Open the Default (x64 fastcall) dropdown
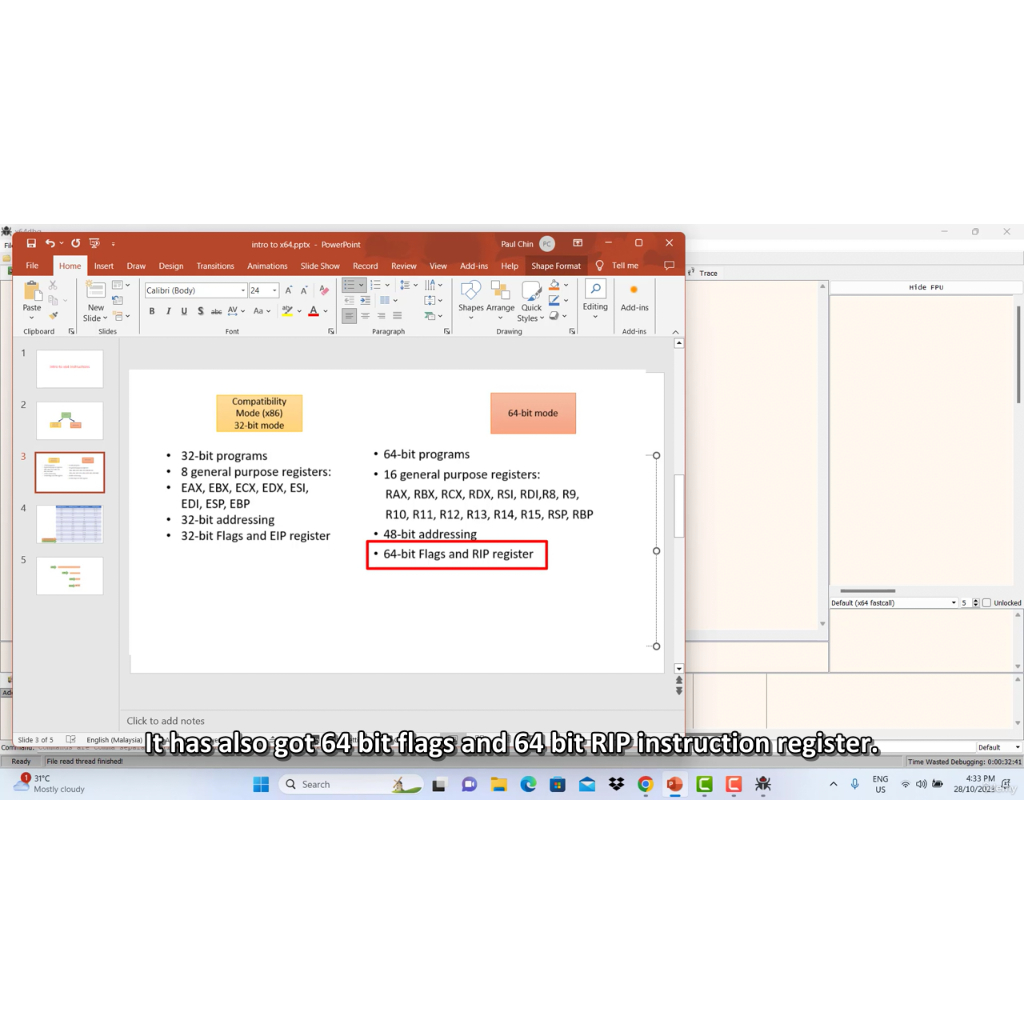Image resolution: width=1024 pixels, height=1024 pixels. click(x=893, y=603)
